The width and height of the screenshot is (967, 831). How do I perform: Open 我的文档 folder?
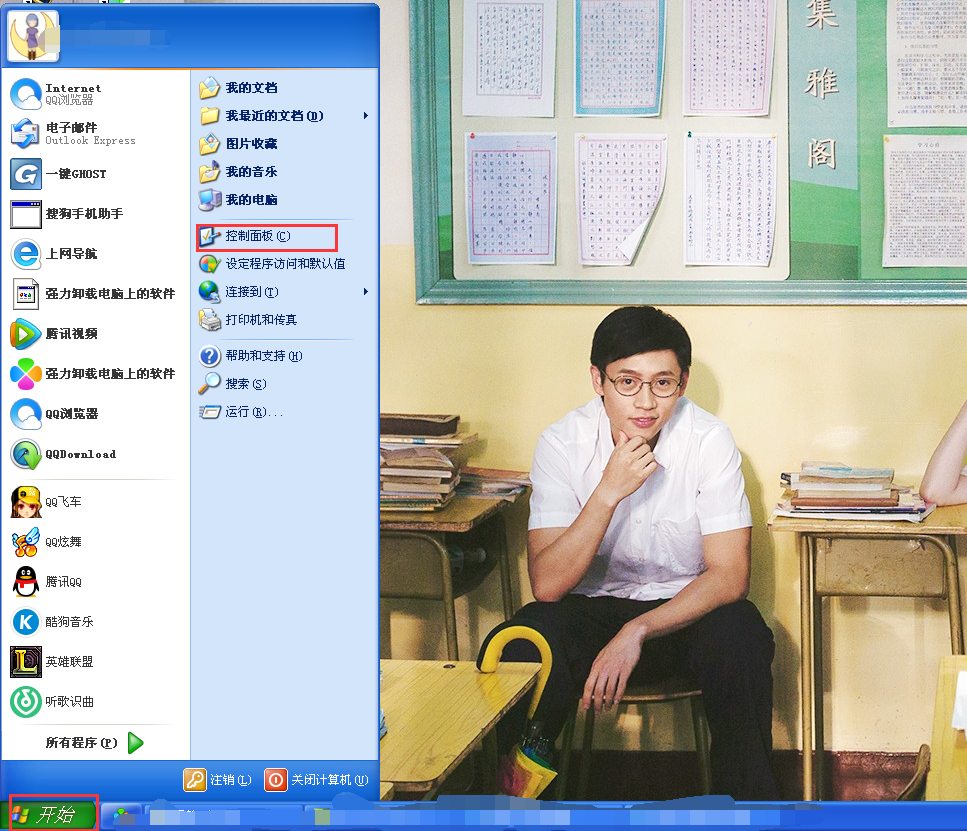click(284, 88)
